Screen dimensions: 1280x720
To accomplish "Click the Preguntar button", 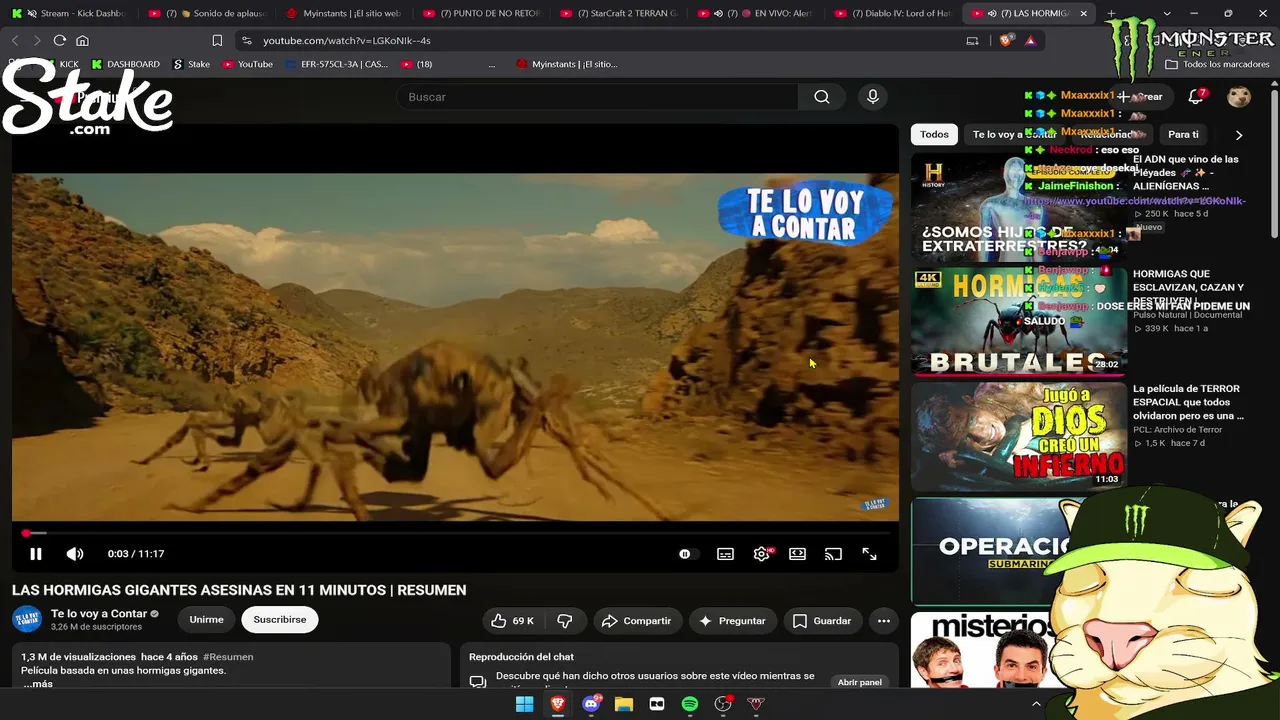I will click(x=733, y=621).
